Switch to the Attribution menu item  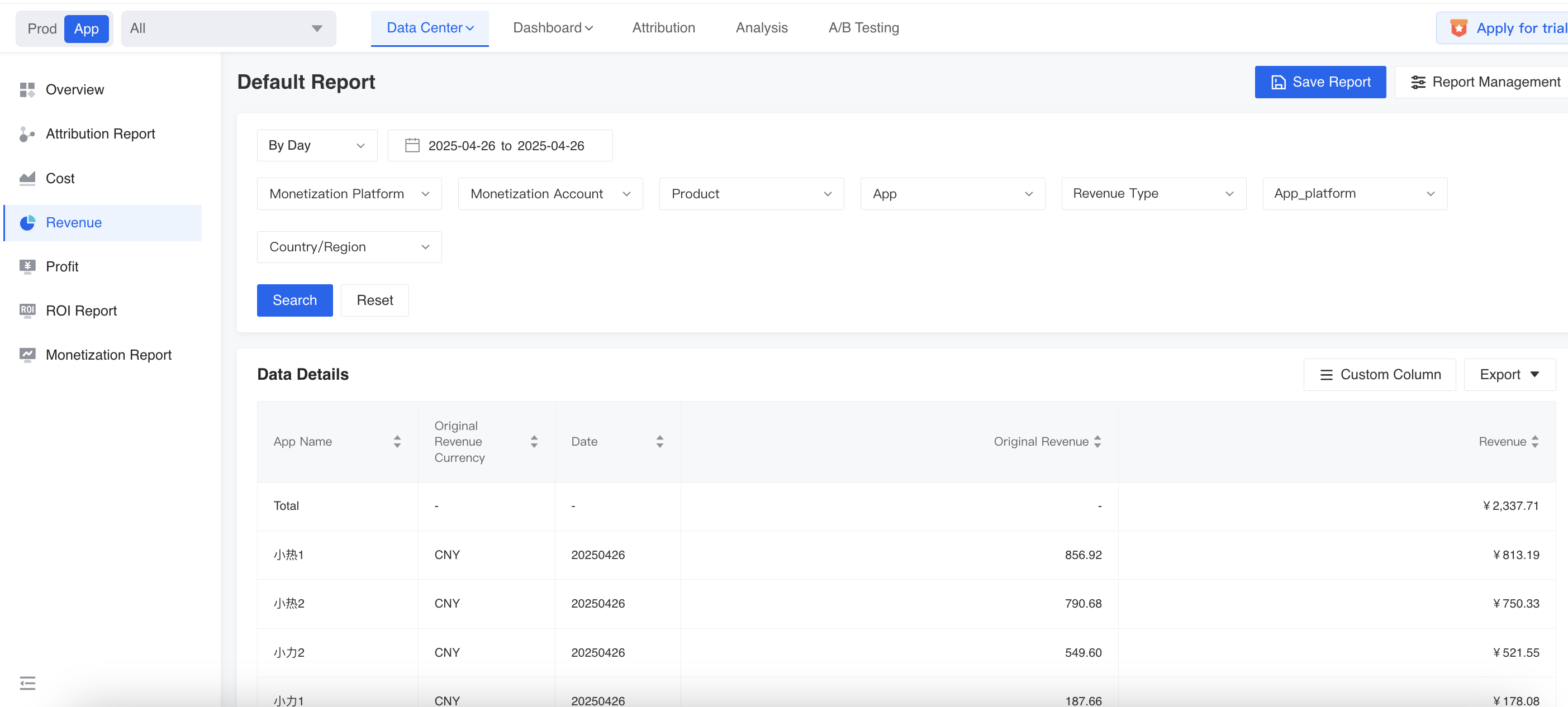[663, 27]
